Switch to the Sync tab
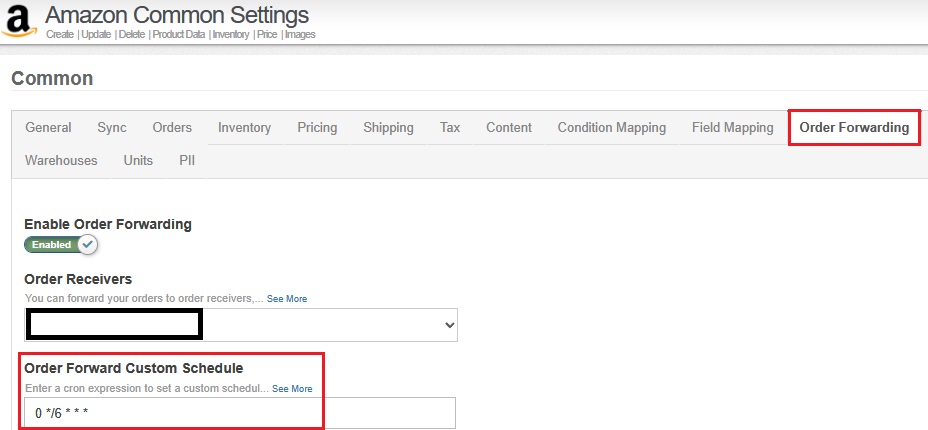Screen dimensions: 928x430 [112, 128]
